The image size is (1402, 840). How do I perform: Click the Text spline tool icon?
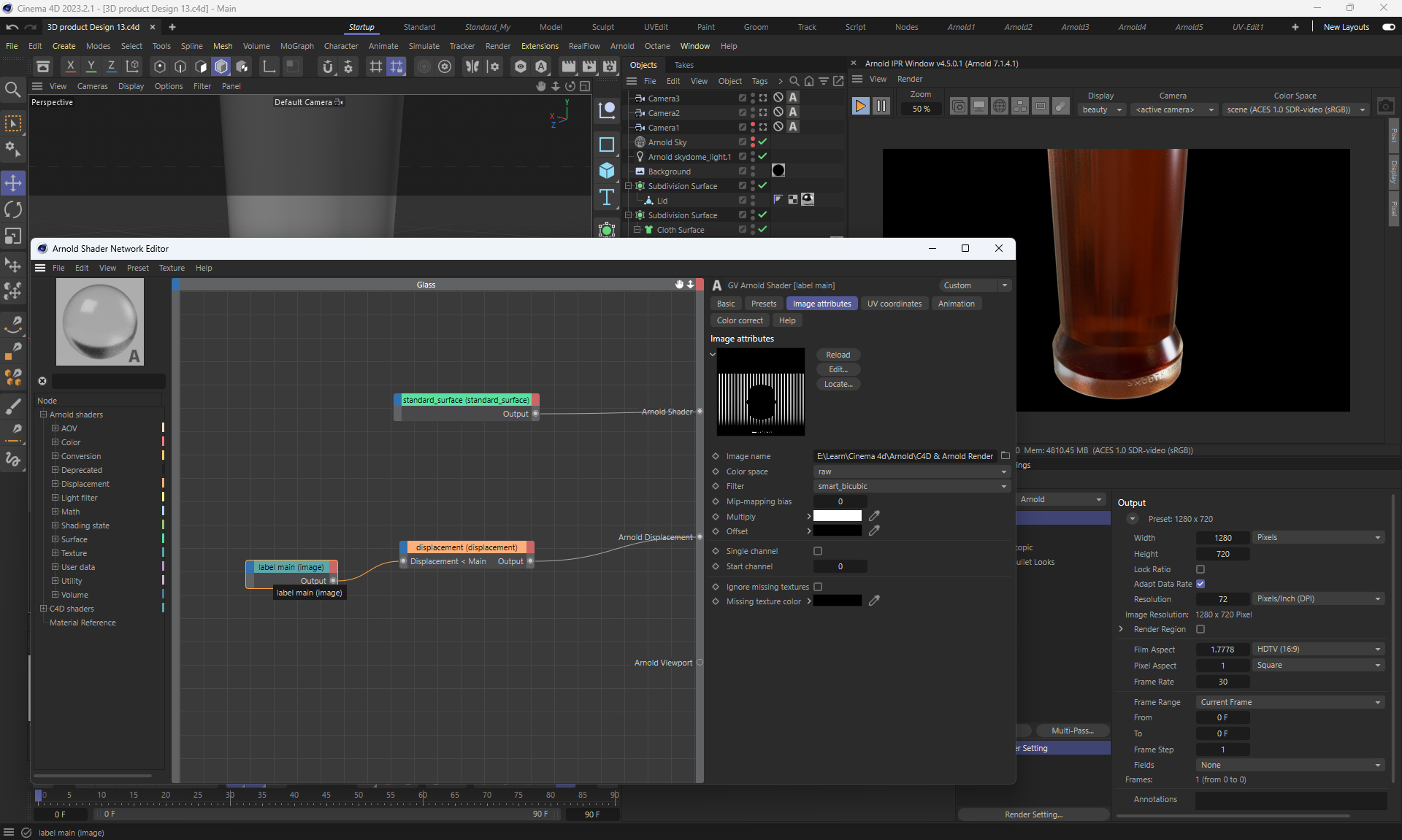[x=606, y=198]
